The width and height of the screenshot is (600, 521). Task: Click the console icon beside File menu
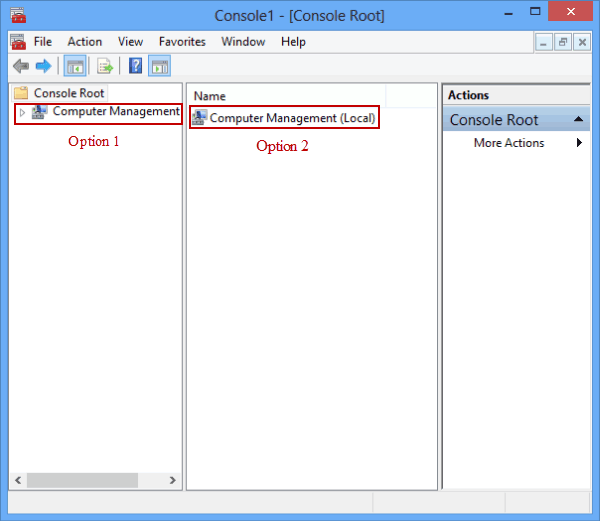(18, 42)
